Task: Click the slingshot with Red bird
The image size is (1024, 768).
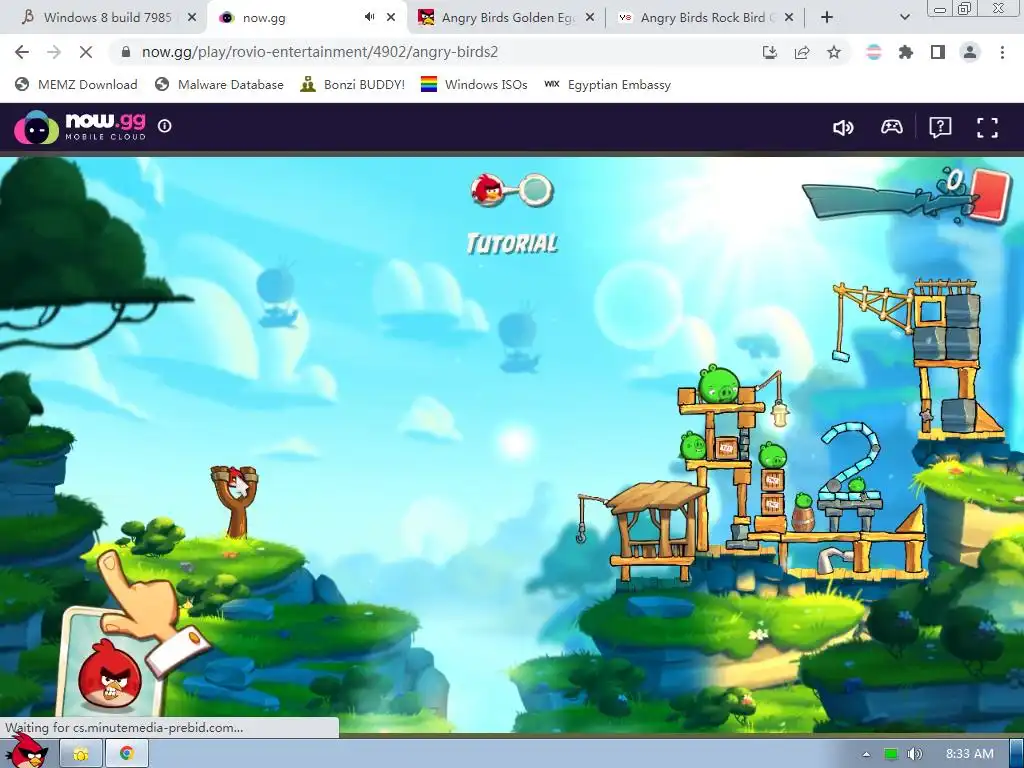Action: click(234, 500)
